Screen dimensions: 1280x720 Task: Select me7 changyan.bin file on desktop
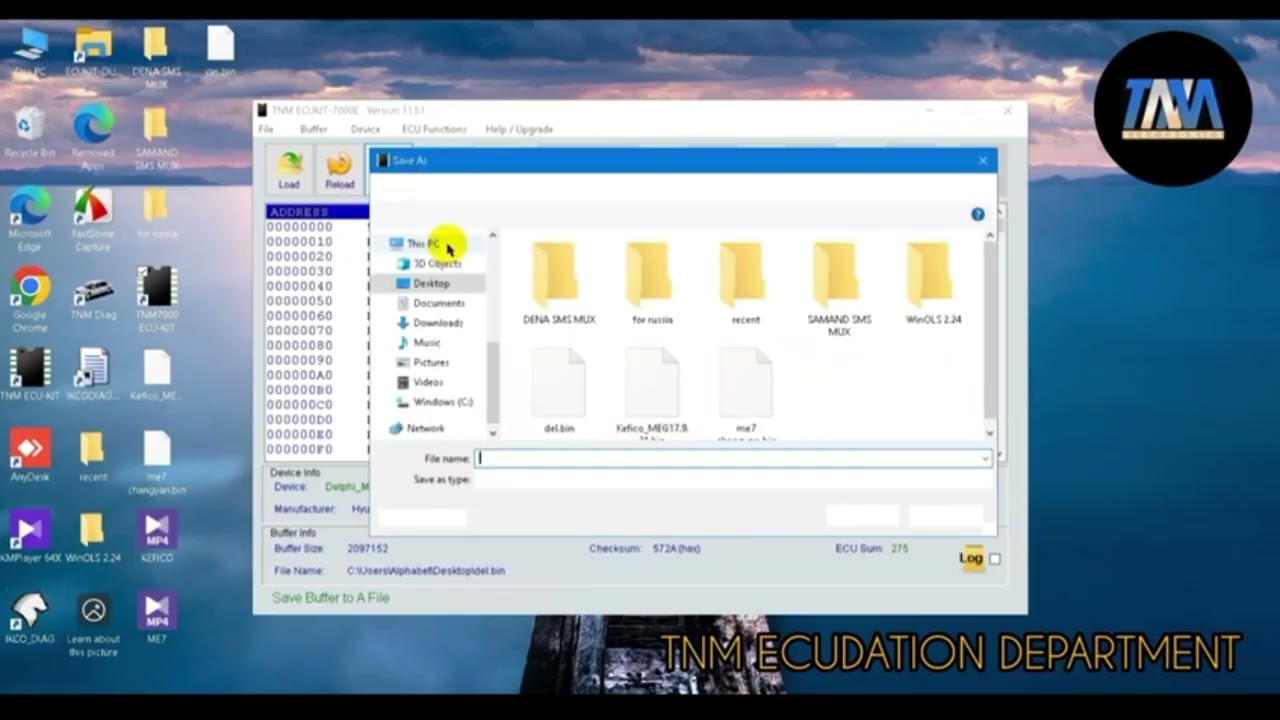point(157,462)
